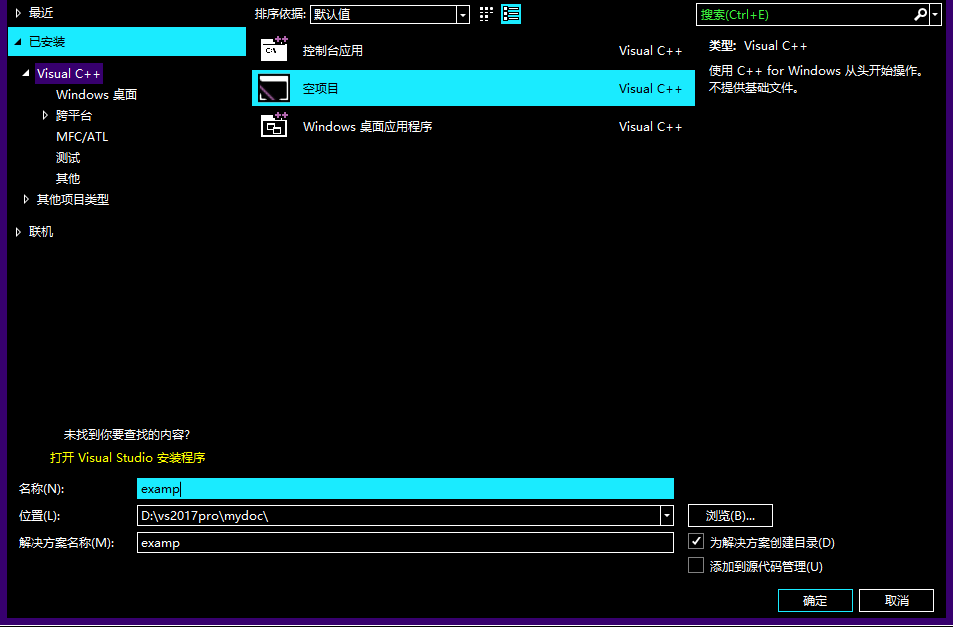Switch to medium icons list view
953x627 pixels.
pos(511,14)
